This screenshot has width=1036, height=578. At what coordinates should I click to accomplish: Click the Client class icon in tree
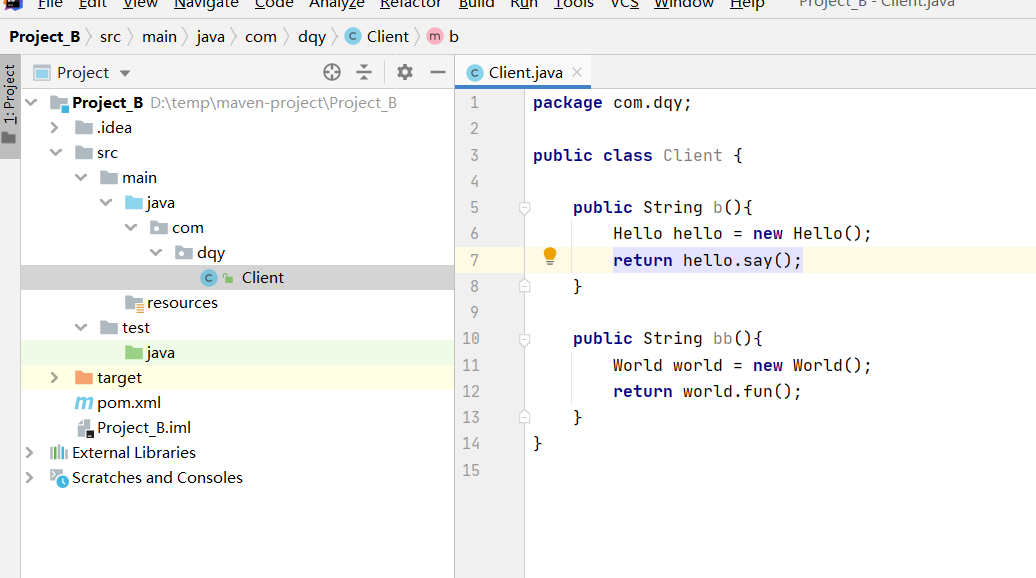(209, 278)
